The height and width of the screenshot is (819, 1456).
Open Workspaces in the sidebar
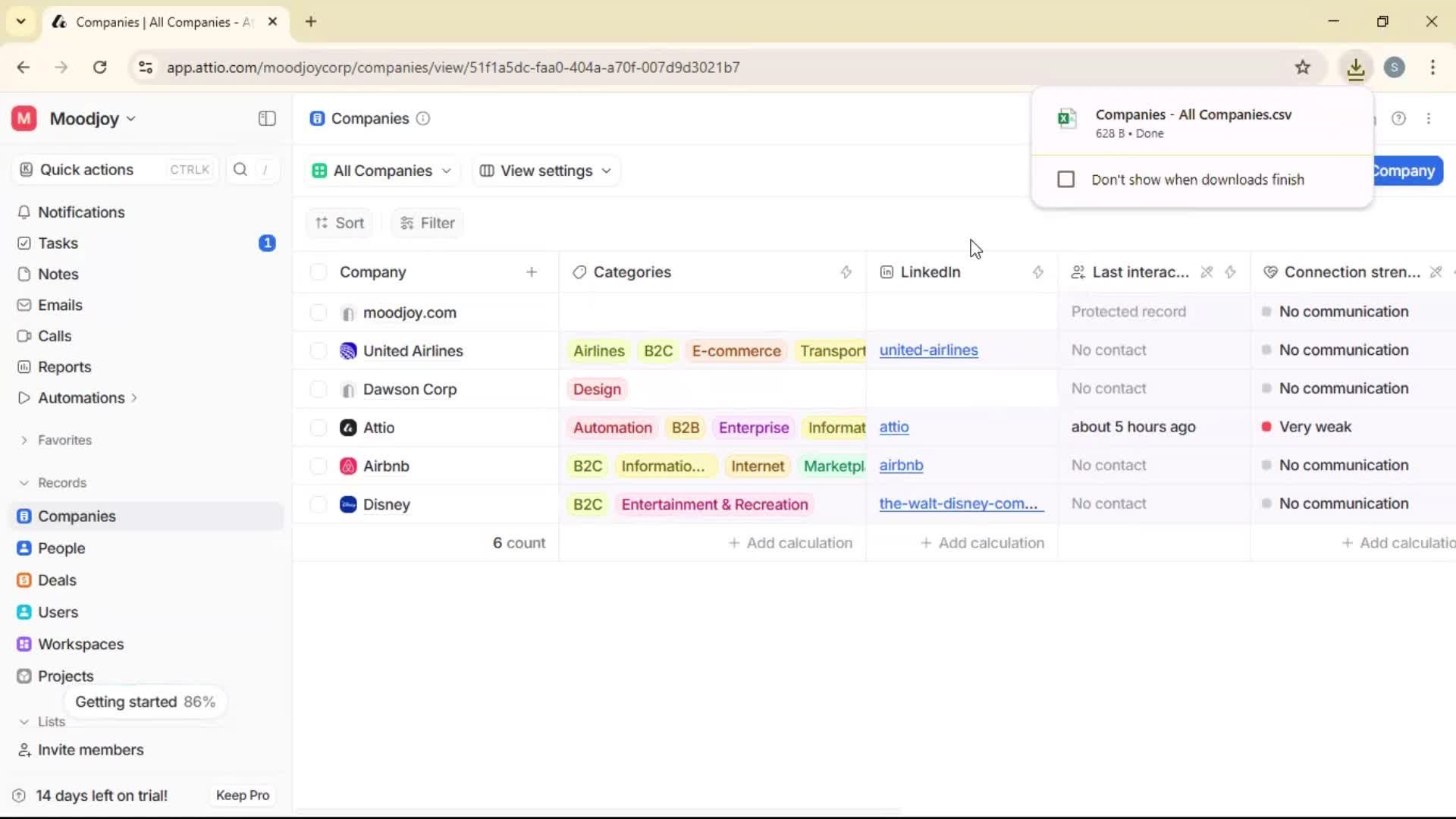click(x=81, y=644)
